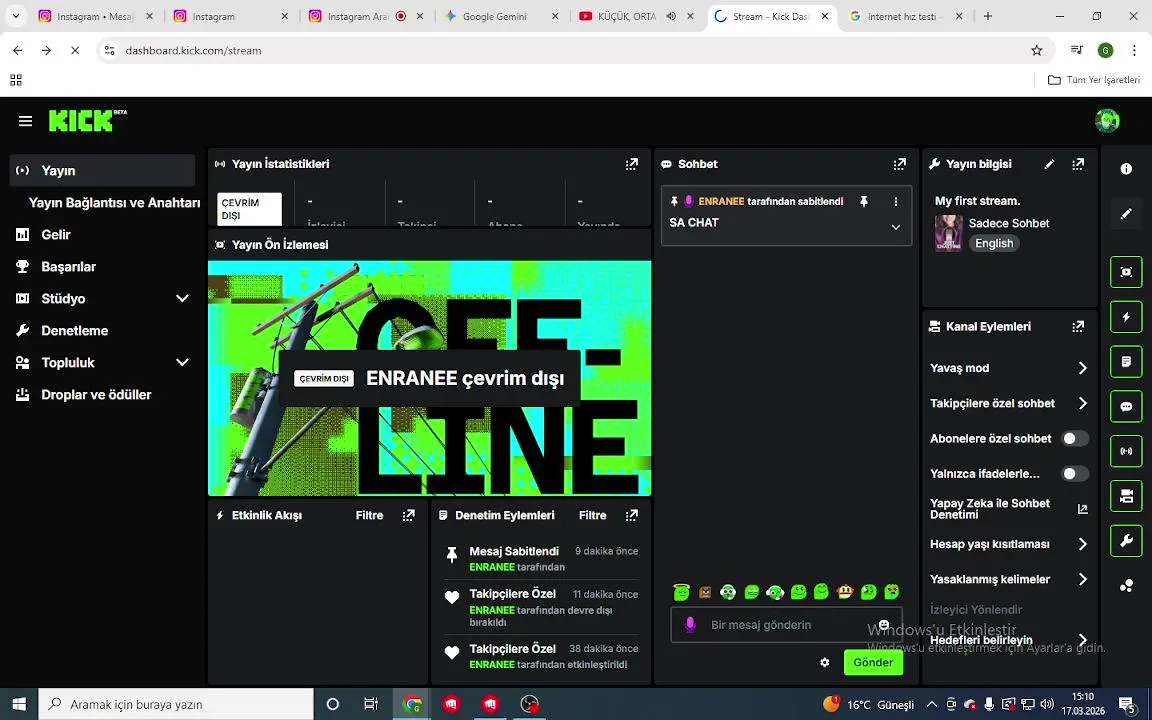Open Hesap yaşı kısıtlaması settings
The height and width of the screenshot is (720, 1152).
tap(1009, 544)
